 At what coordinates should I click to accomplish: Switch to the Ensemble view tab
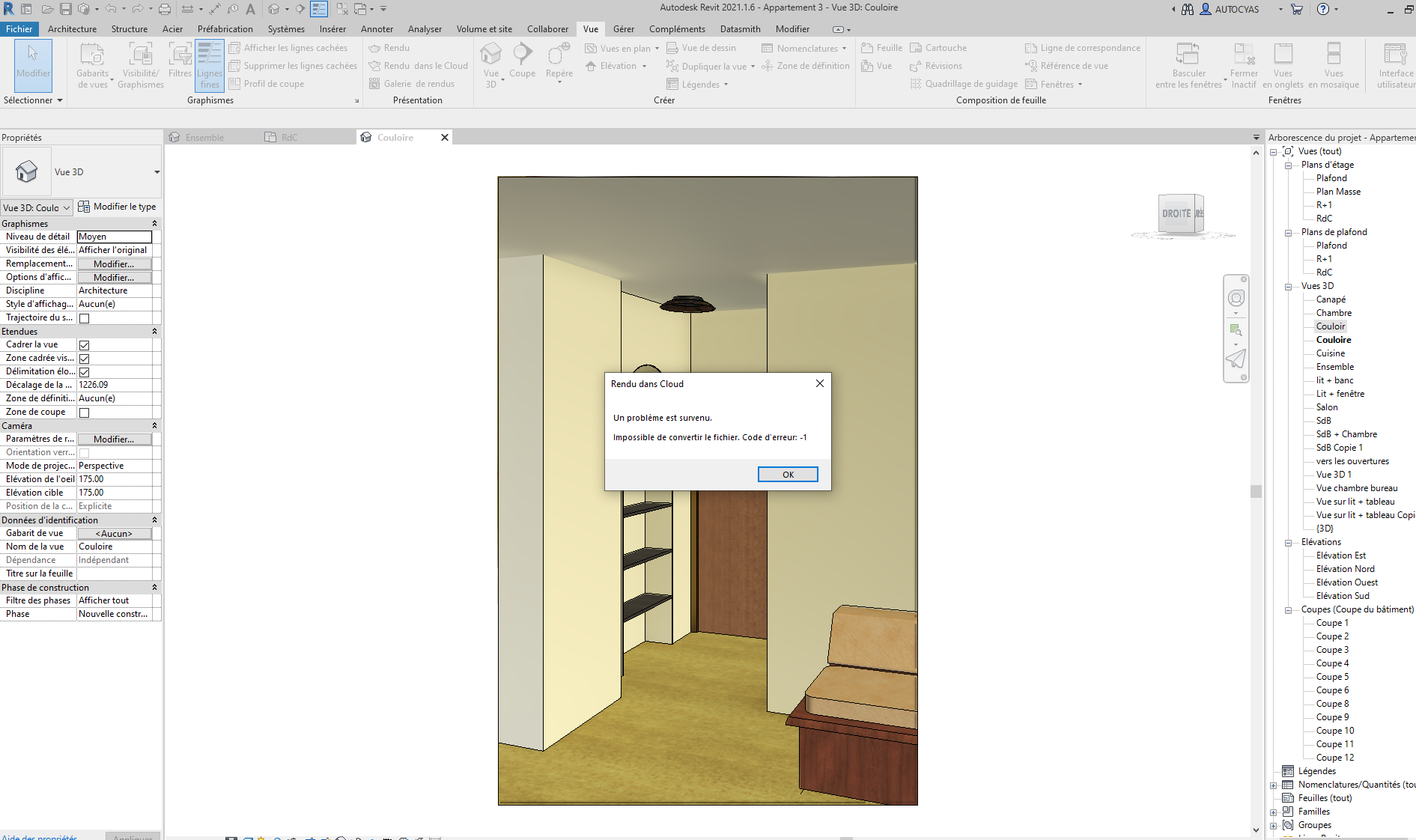coord(204,138)
